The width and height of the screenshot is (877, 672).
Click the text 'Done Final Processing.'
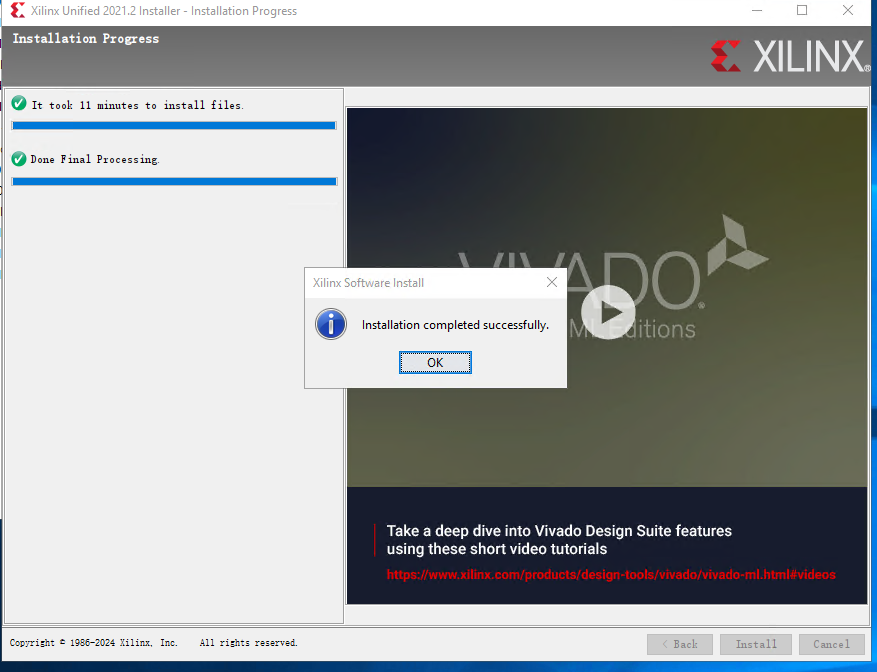point(95,159)
